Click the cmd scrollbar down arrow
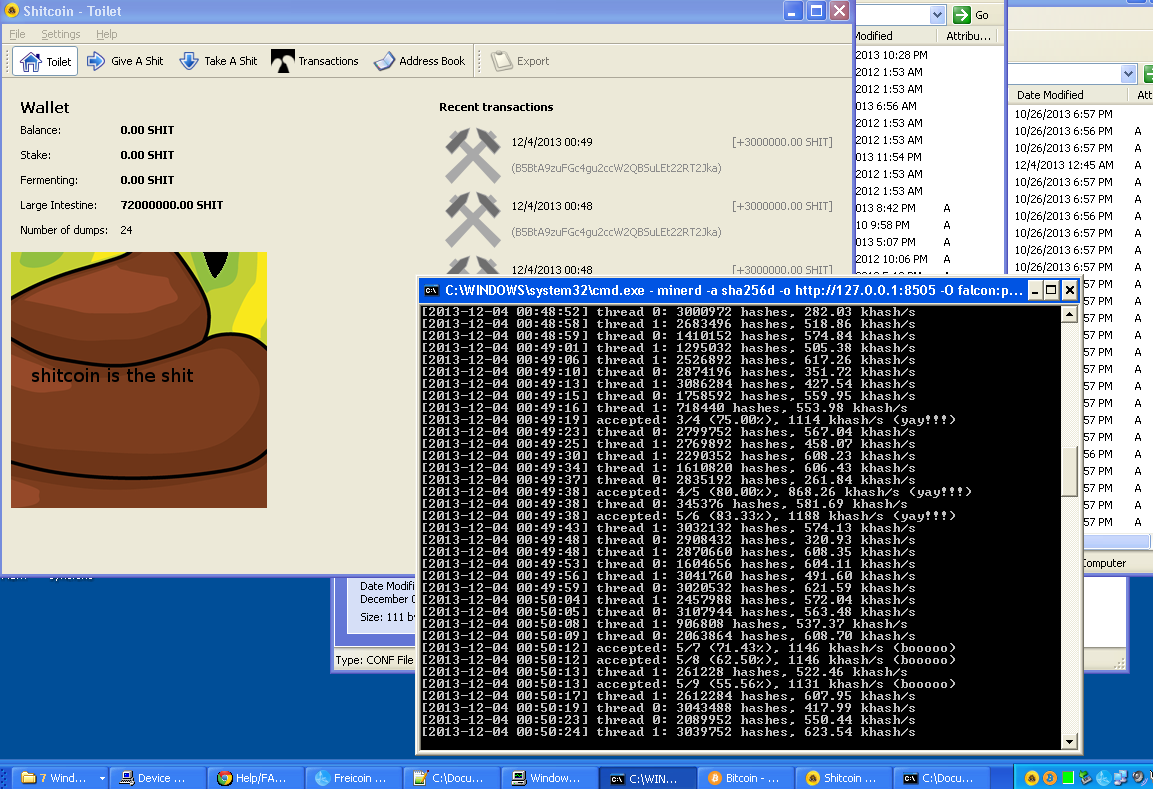Viewport: 1153px width, 789px height. 1070,741
